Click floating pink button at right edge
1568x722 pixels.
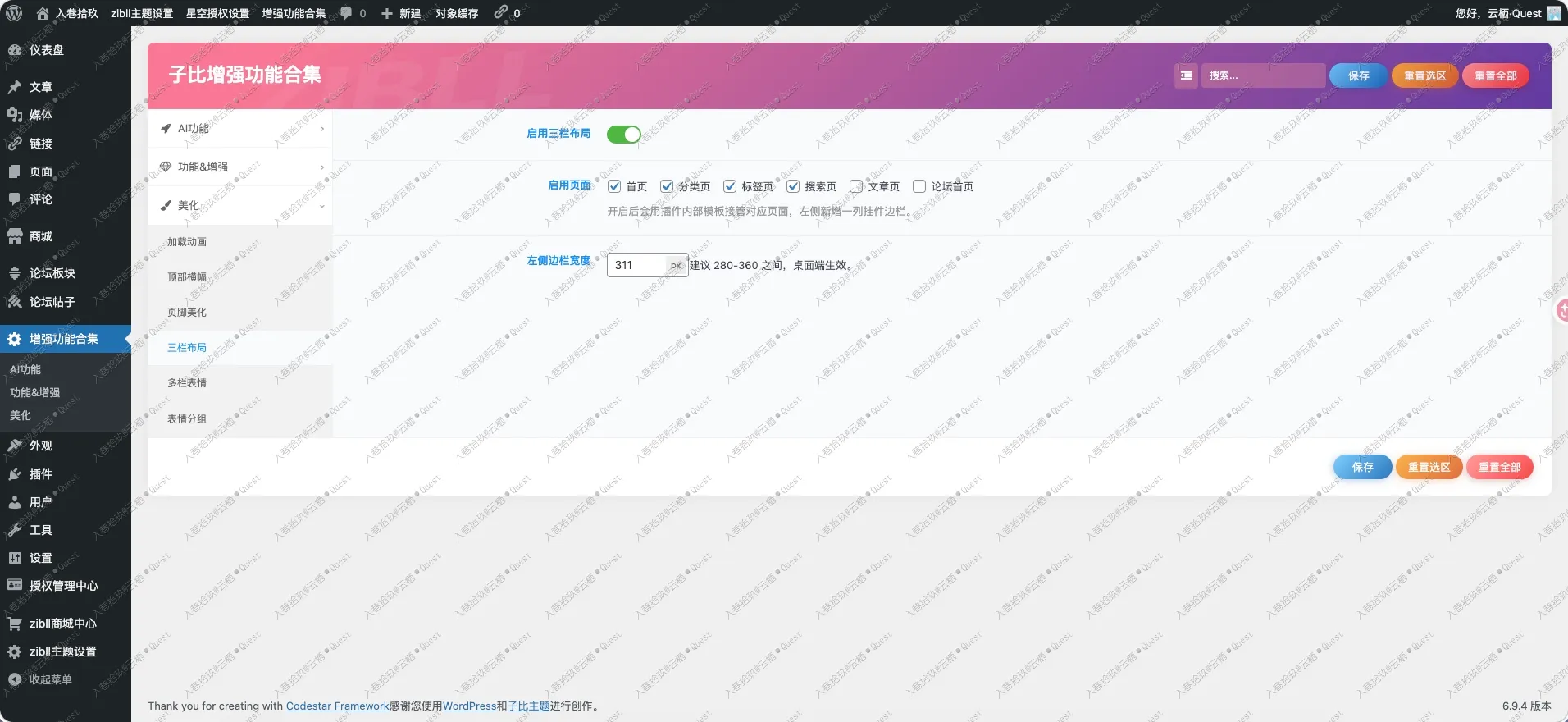coord(1562,311)
